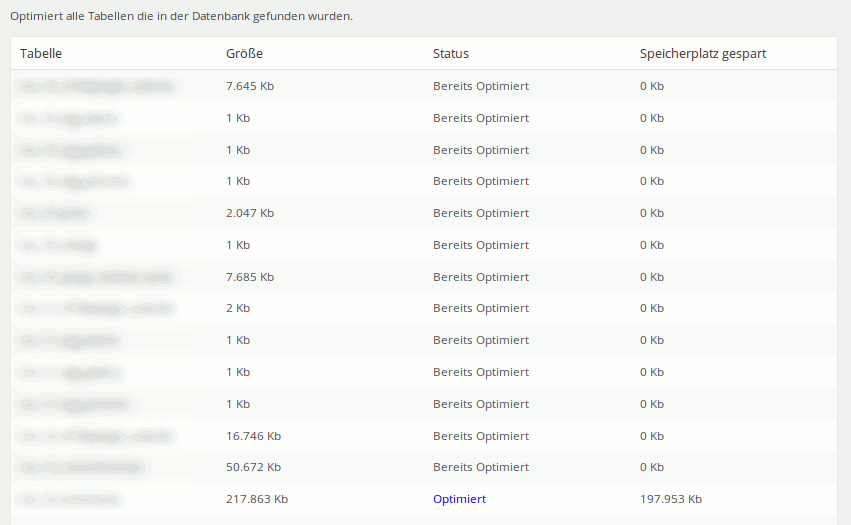Select the 50.672 Kb size cell
Image resolution: width=851 pixels, height=525 pixels.
point(253,467)
